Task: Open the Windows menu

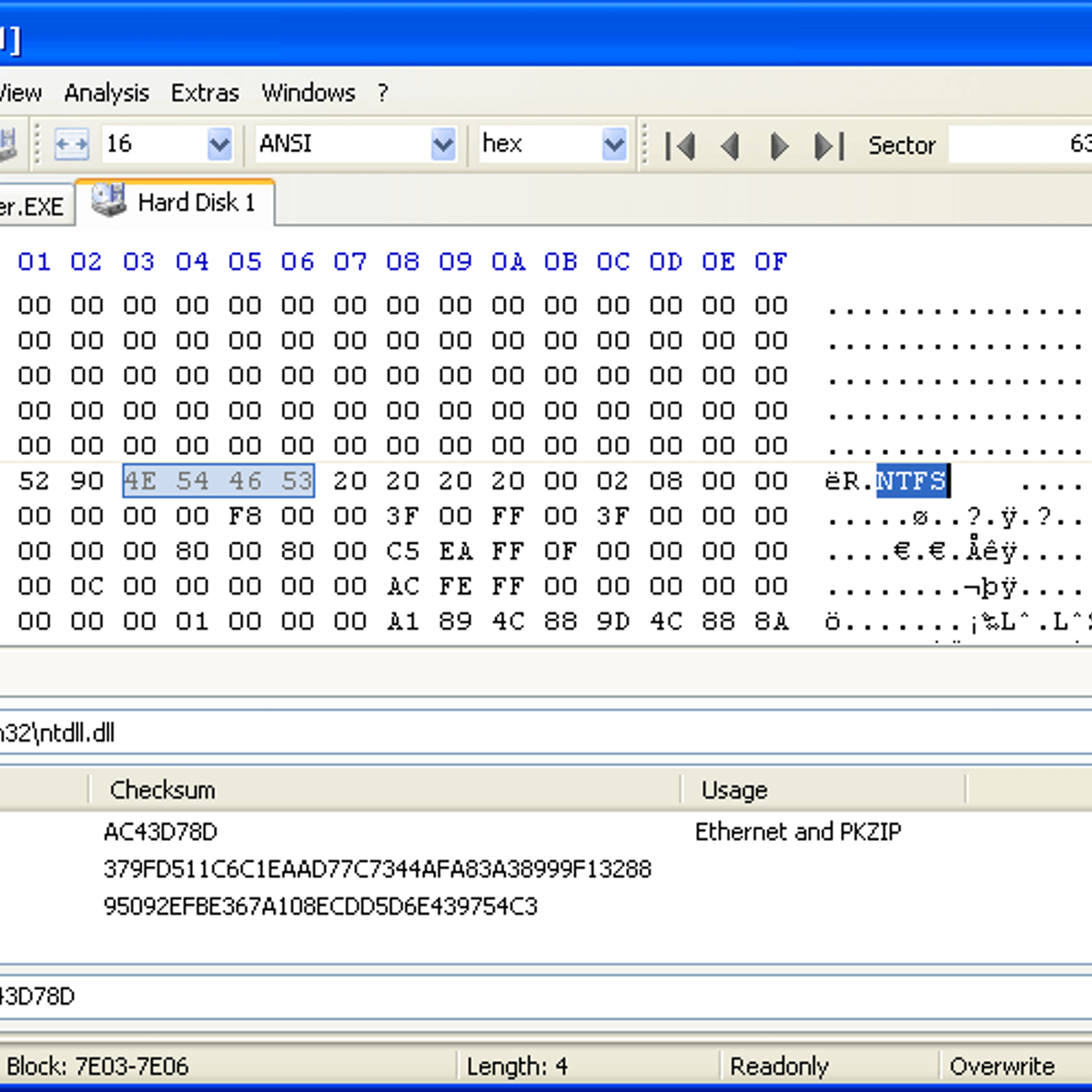Action: coord(308,93)
